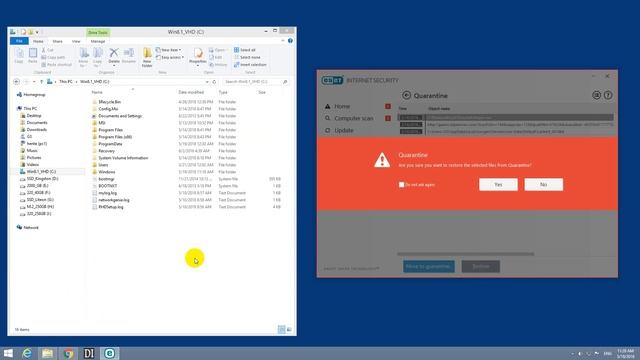The image size is (640, 360).
Task: Open the New item dropdown
Action: tap(169, 50)
